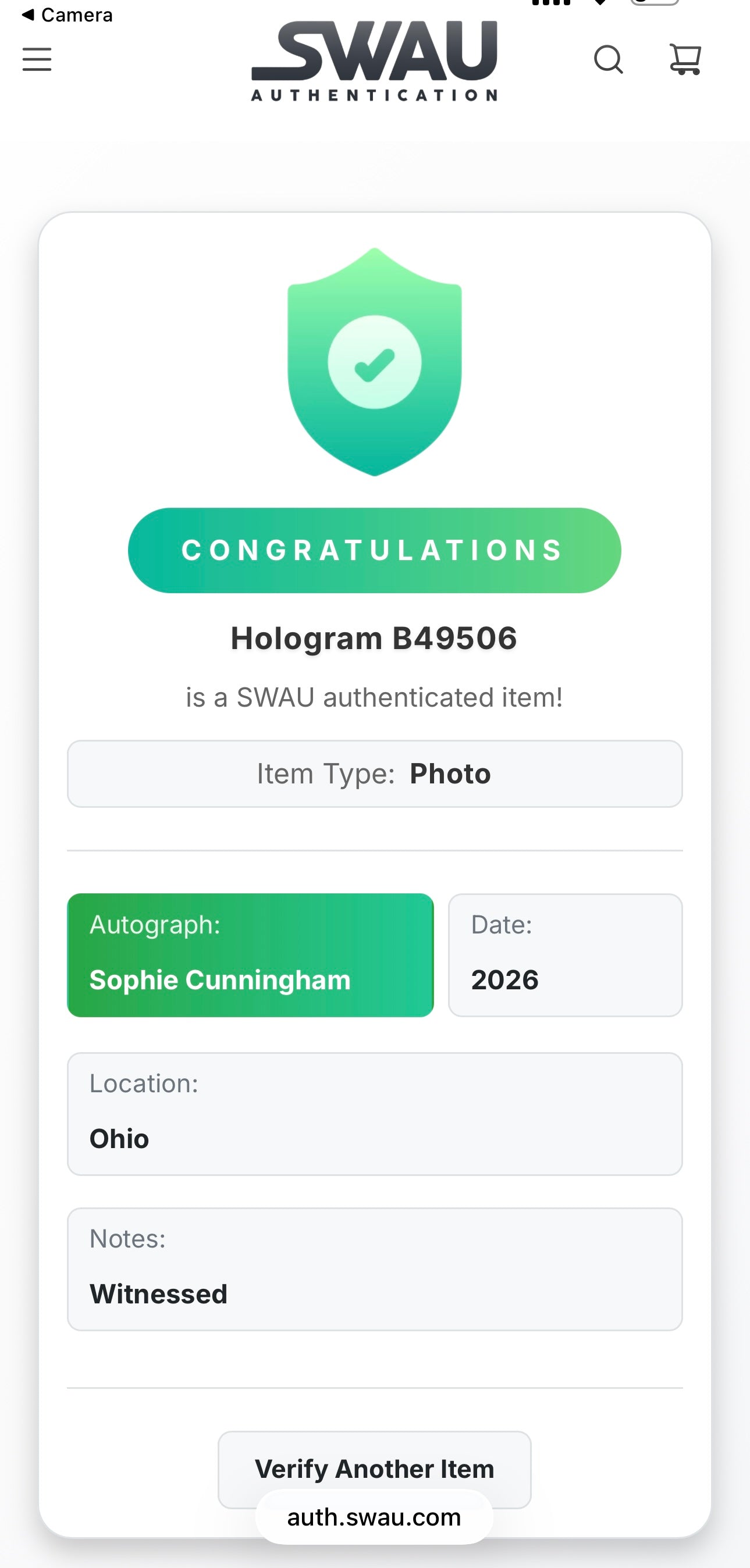Image resolution: width=750 pixels, height=1568 pixels.
Task: Click the 'is a SWAU authenticated item' text
Action: [x=374, y=697]
